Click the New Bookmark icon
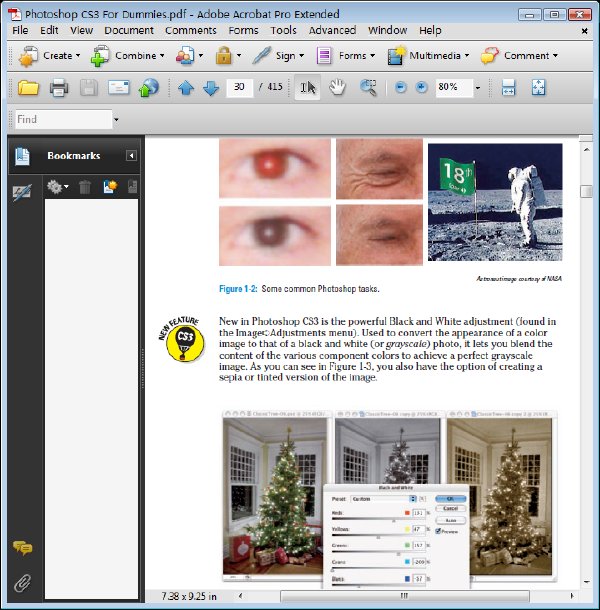This screenshot has height=610, width=600. (x=110, y=187)
